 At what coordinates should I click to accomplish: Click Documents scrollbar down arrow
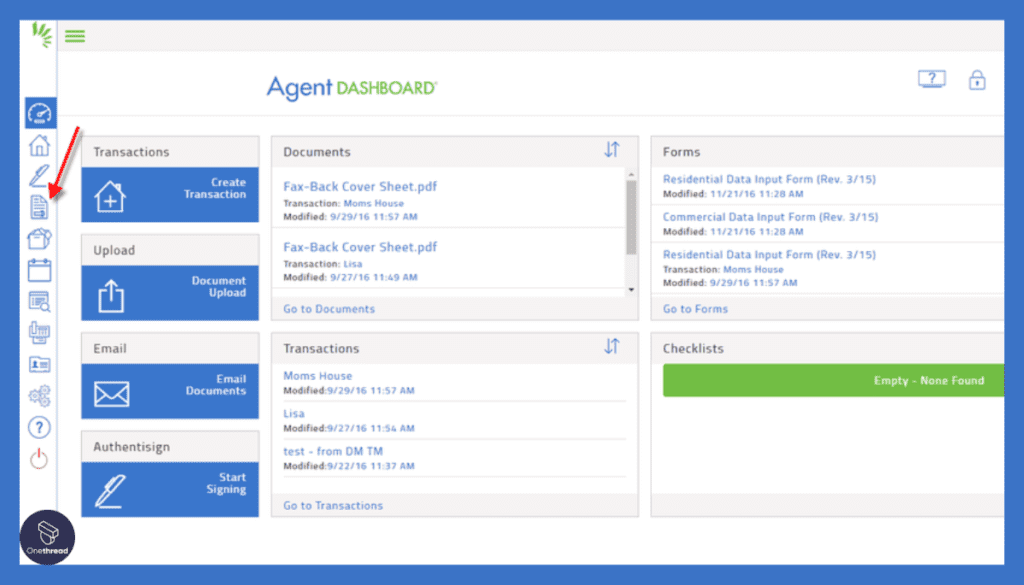631,289
